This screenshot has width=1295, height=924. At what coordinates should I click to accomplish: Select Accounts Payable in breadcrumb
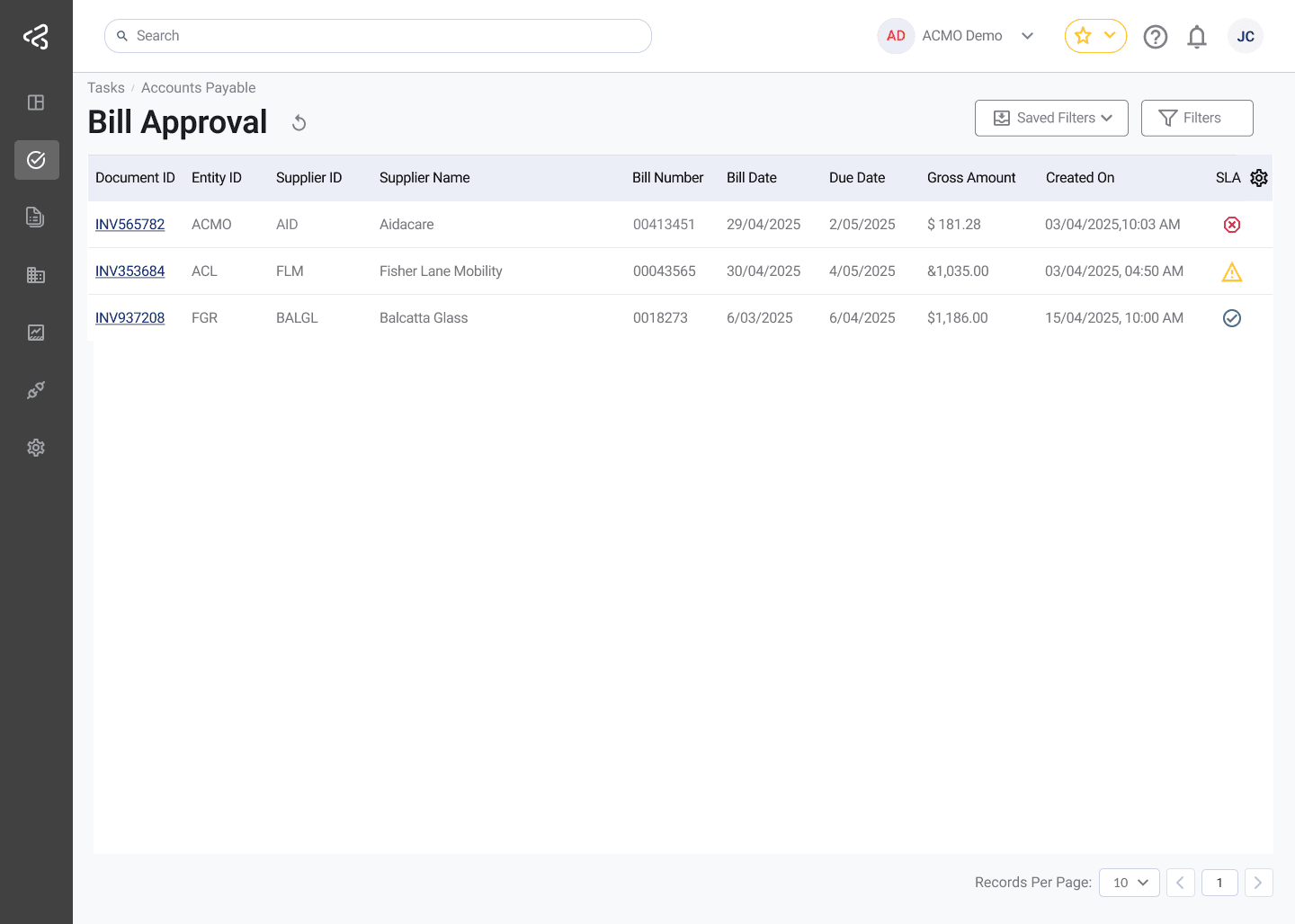(198, 87)
